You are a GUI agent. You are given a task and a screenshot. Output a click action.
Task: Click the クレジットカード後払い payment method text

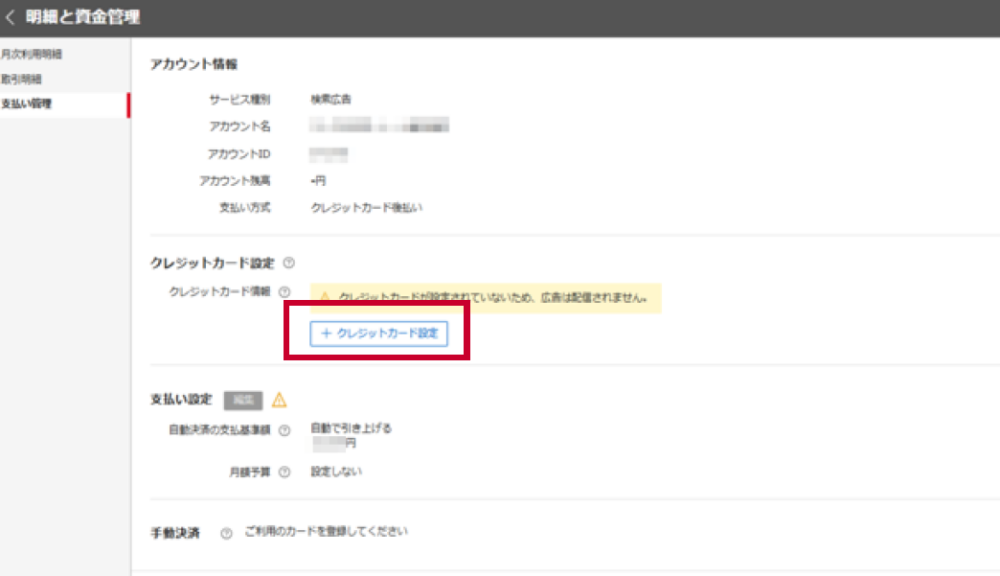367,208
